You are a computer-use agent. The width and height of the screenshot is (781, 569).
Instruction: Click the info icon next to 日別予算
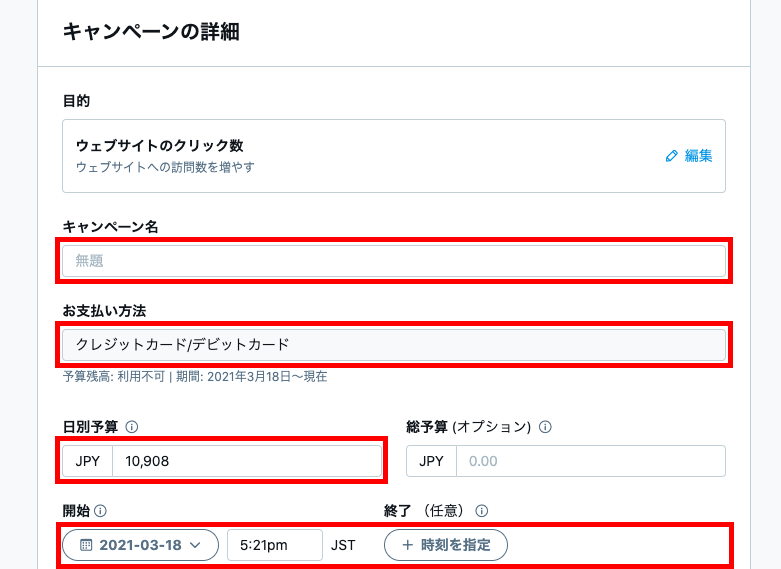pyautogui.click(x=132, y=427)
